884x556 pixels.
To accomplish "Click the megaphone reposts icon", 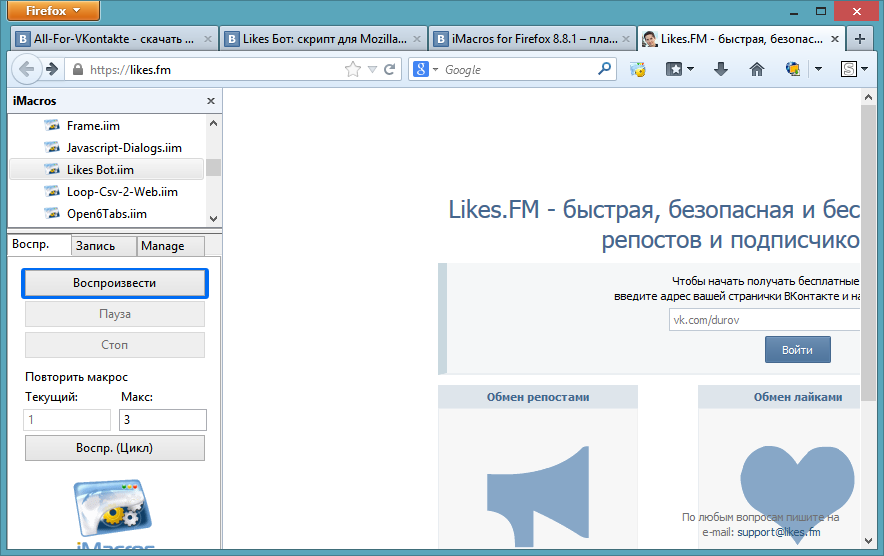I will (x=538, y=496).
